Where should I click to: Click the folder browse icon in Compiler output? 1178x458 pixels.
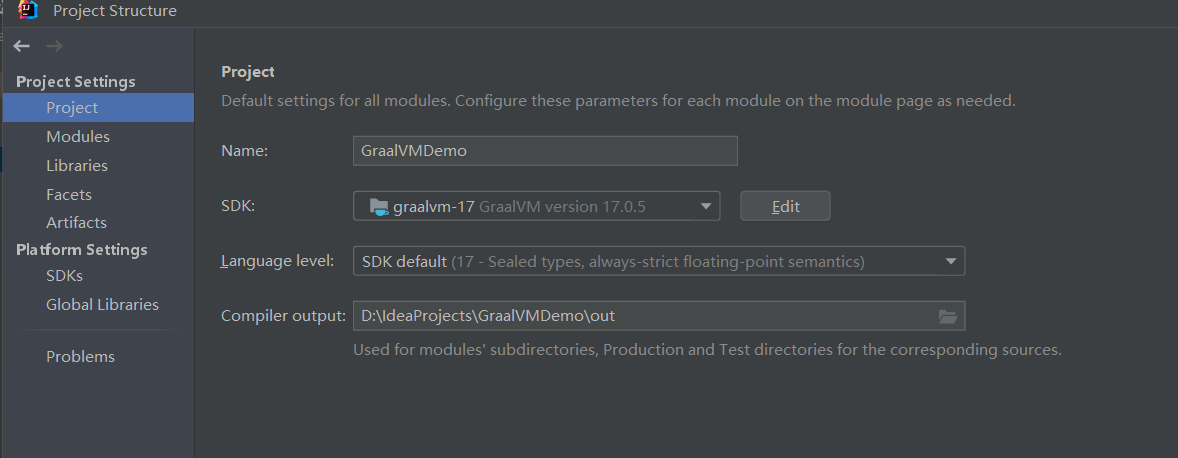point(948,316)
